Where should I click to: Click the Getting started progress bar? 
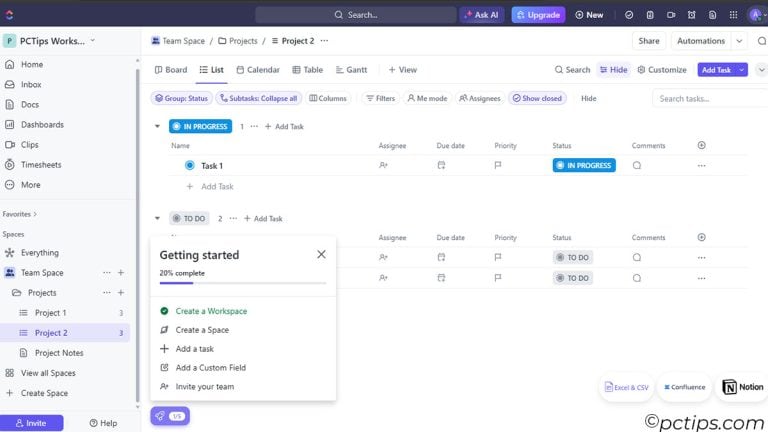coord(242,283)
